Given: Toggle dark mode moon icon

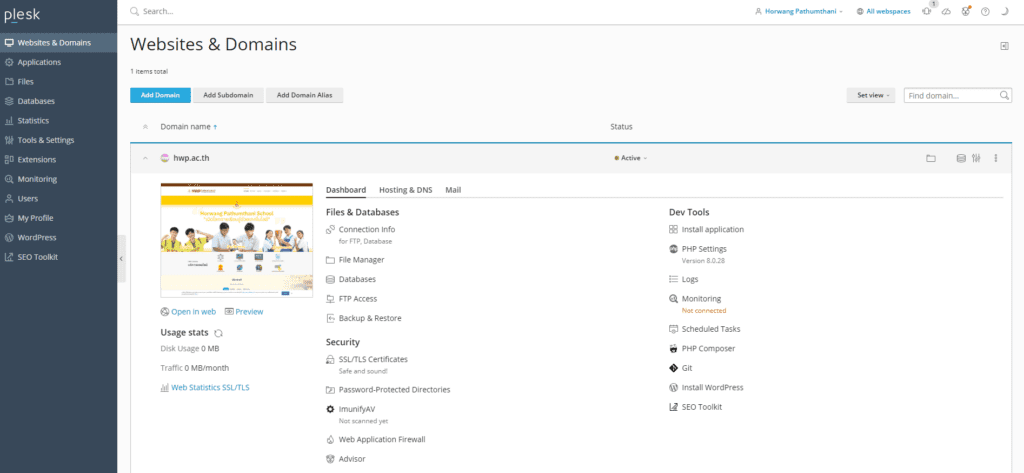Looking at the screenshot, I should click(1004, 11).
